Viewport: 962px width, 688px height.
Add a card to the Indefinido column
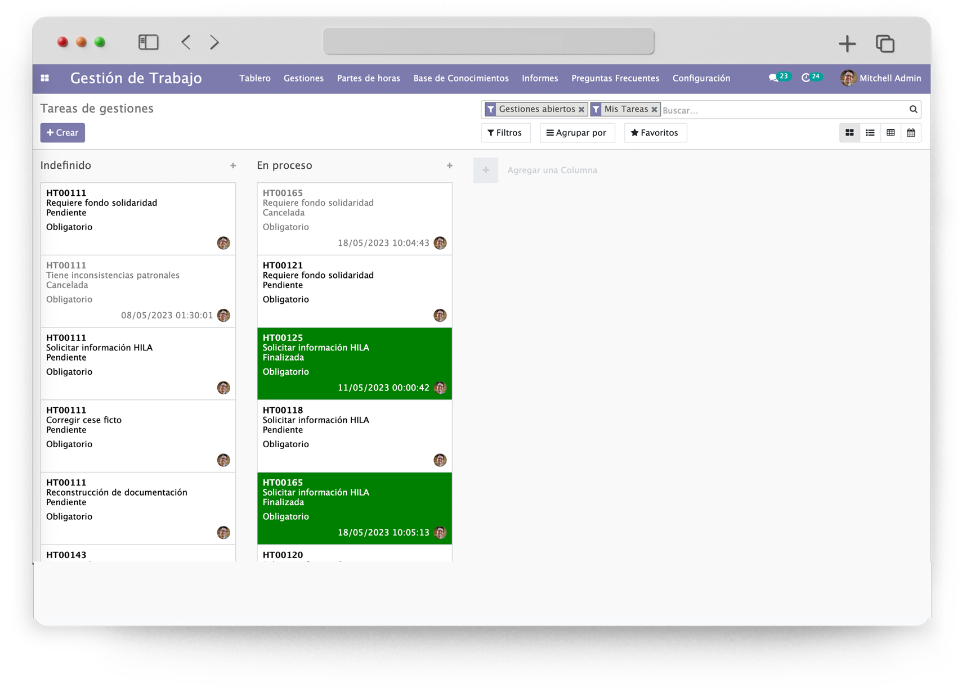coord(233,166)
